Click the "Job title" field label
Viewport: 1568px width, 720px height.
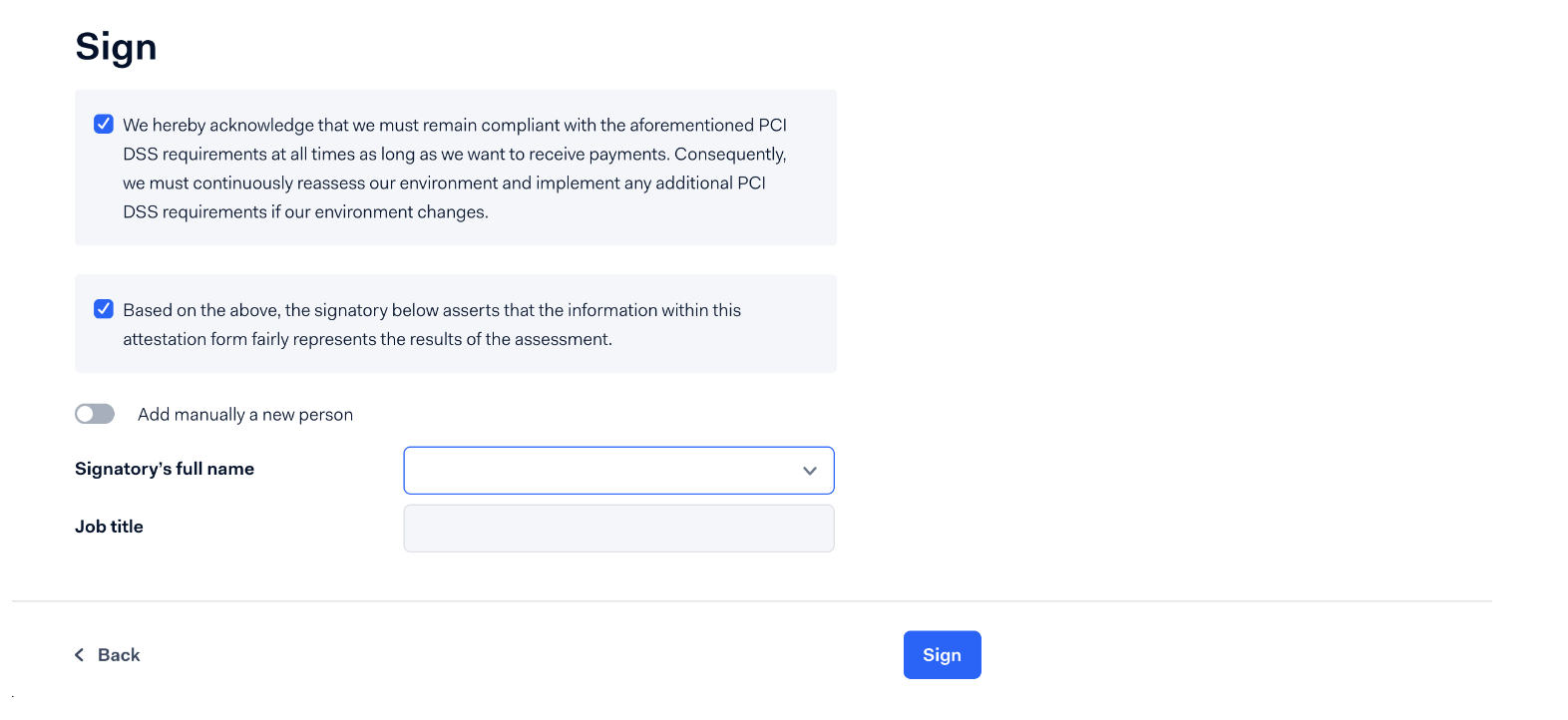109,527
